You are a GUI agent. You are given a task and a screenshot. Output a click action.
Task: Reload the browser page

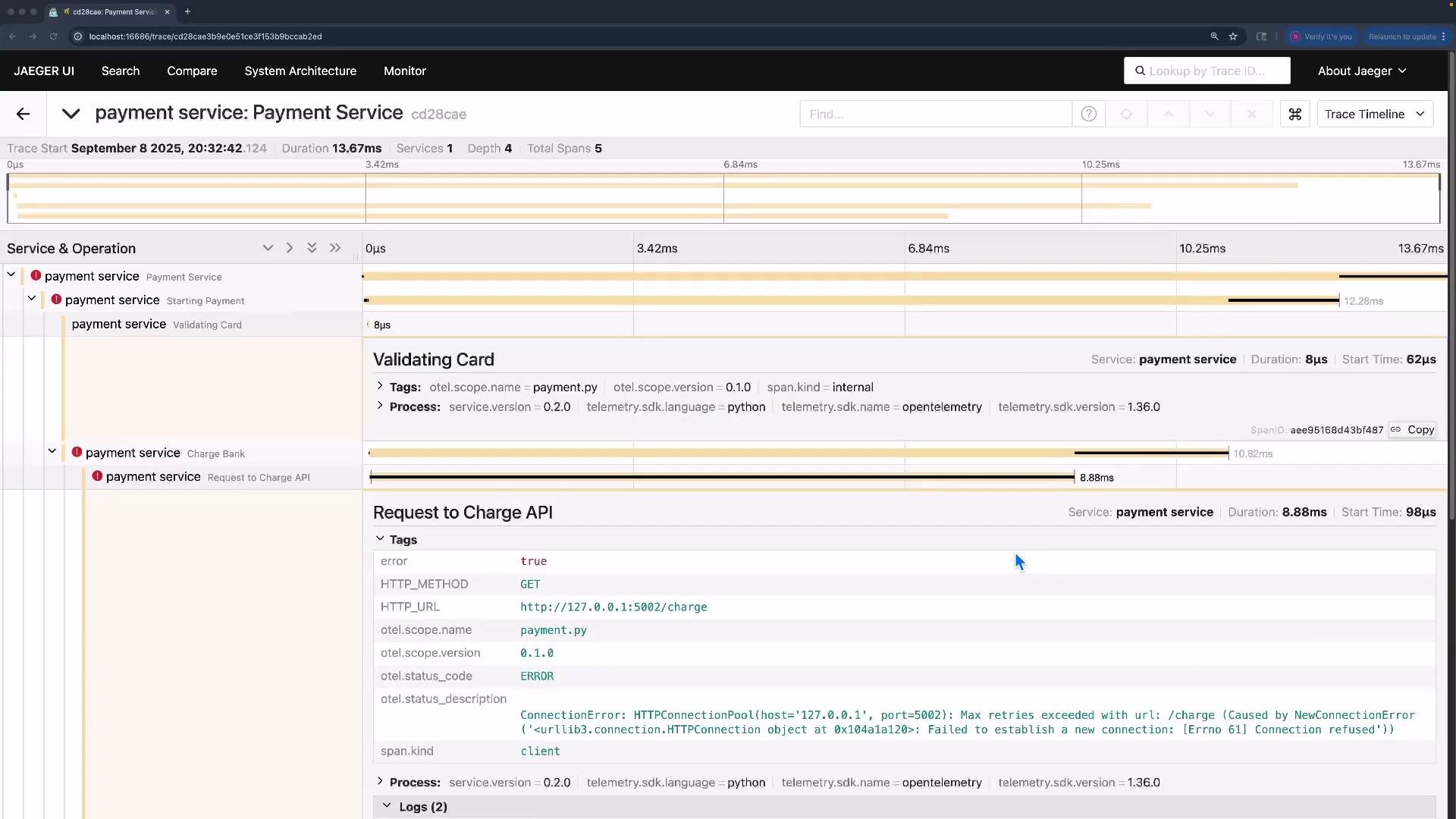click(x=53, y=36)
